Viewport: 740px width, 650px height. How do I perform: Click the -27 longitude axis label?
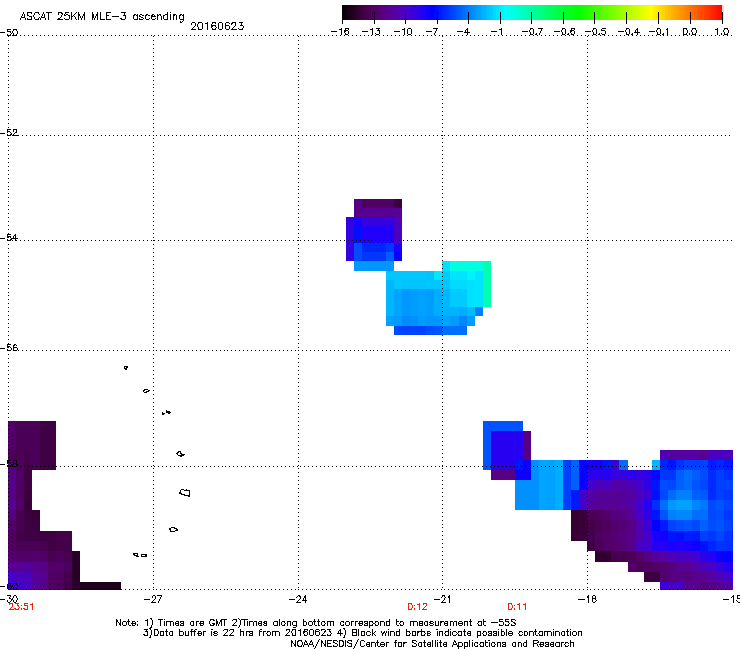click(x=153, y=599)
